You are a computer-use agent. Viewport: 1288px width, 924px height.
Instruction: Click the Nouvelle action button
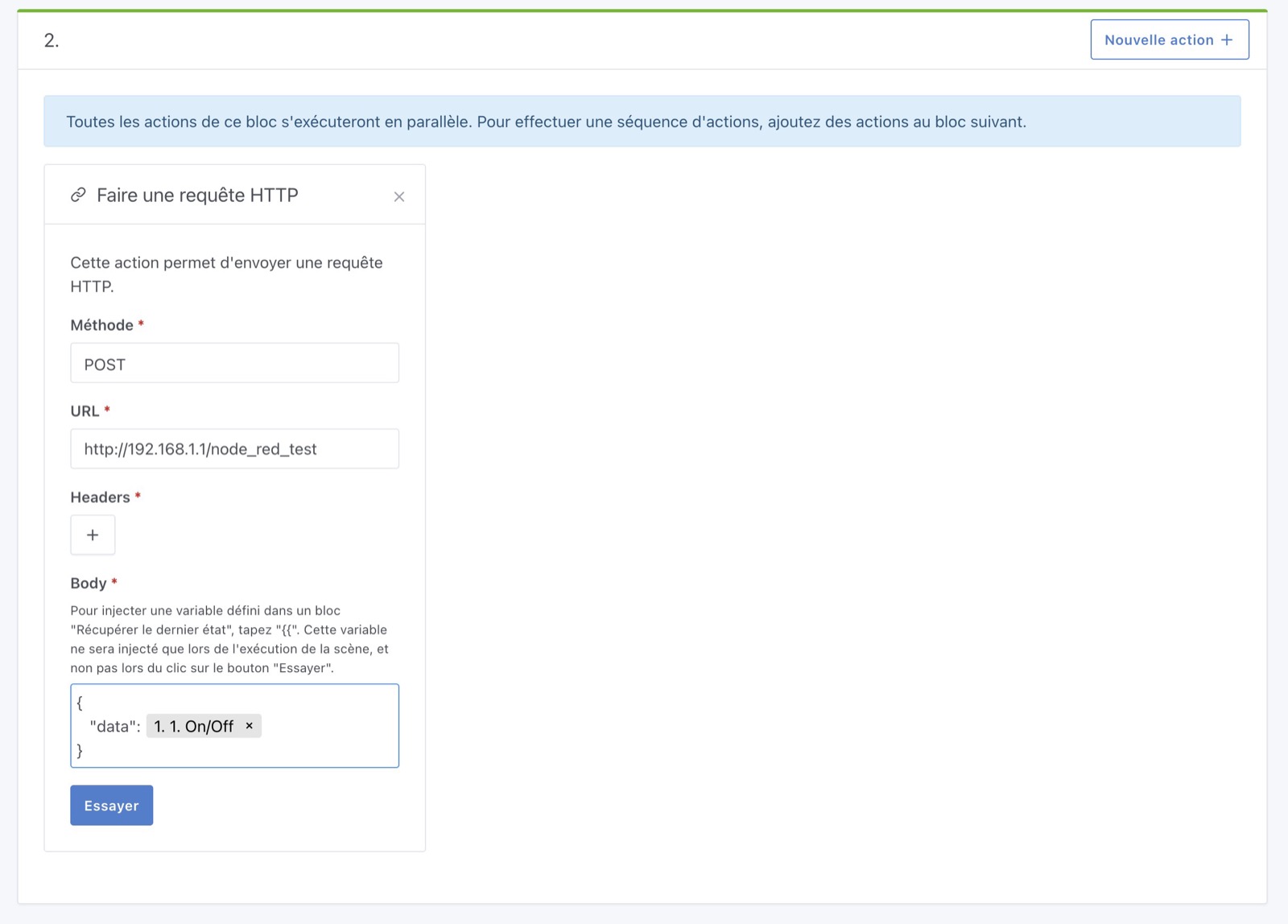[x=1169, y=39]
